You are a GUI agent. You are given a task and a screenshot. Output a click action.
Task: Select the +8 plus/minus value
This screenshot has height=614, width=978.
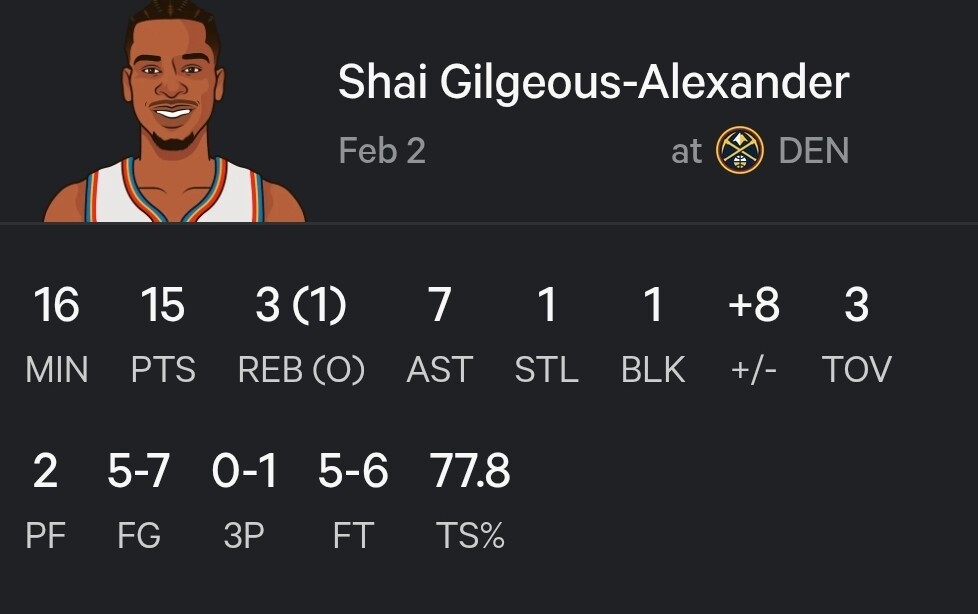click(754, 305)
